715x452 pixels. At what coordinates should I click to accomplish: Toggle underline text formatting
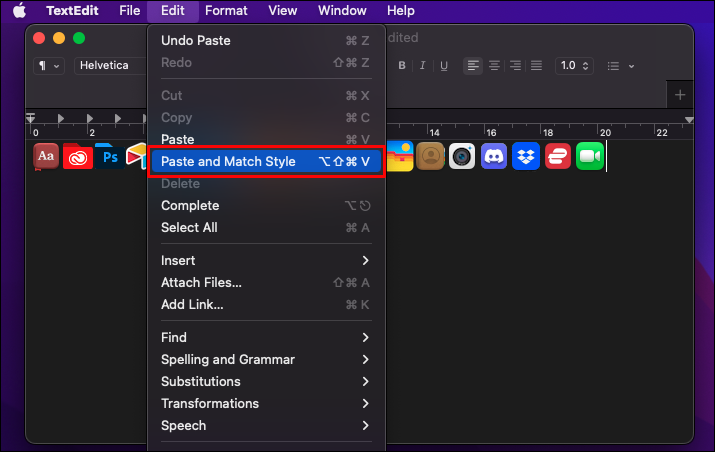(x=443, y=66)
